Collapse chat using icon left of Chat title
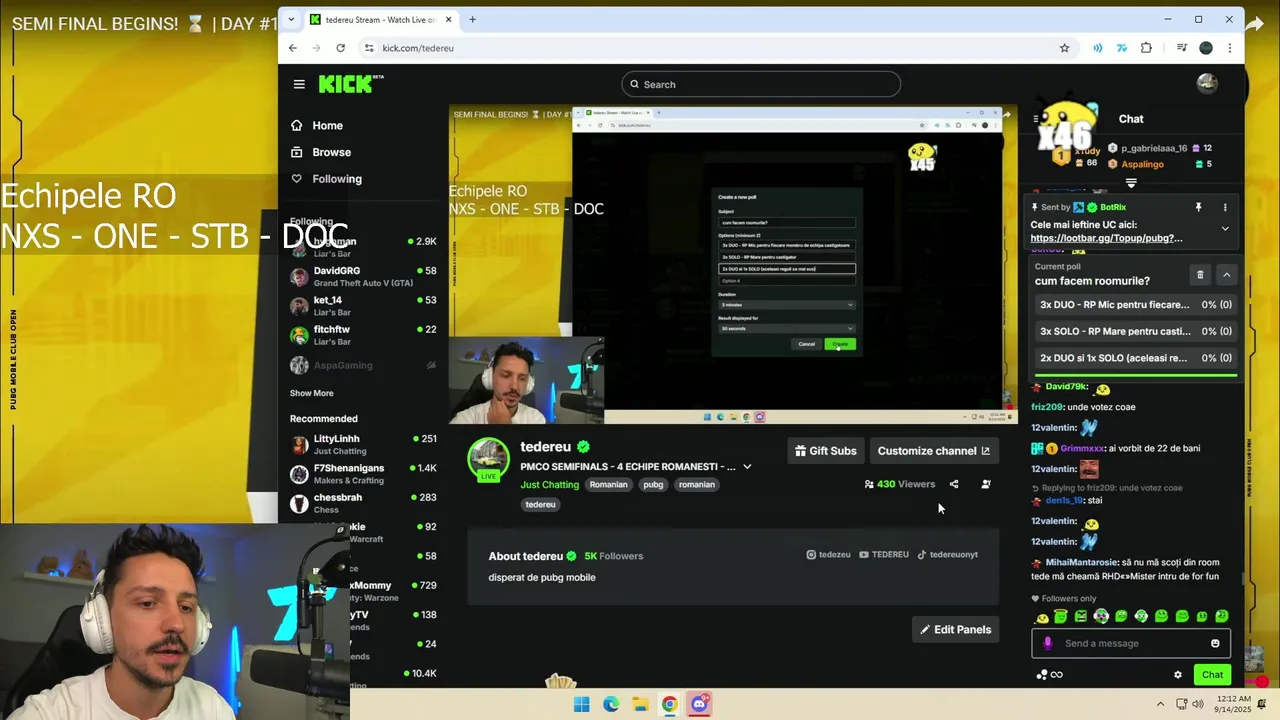Screen dimensions: 1280x720 click(x=1036, y=119)
